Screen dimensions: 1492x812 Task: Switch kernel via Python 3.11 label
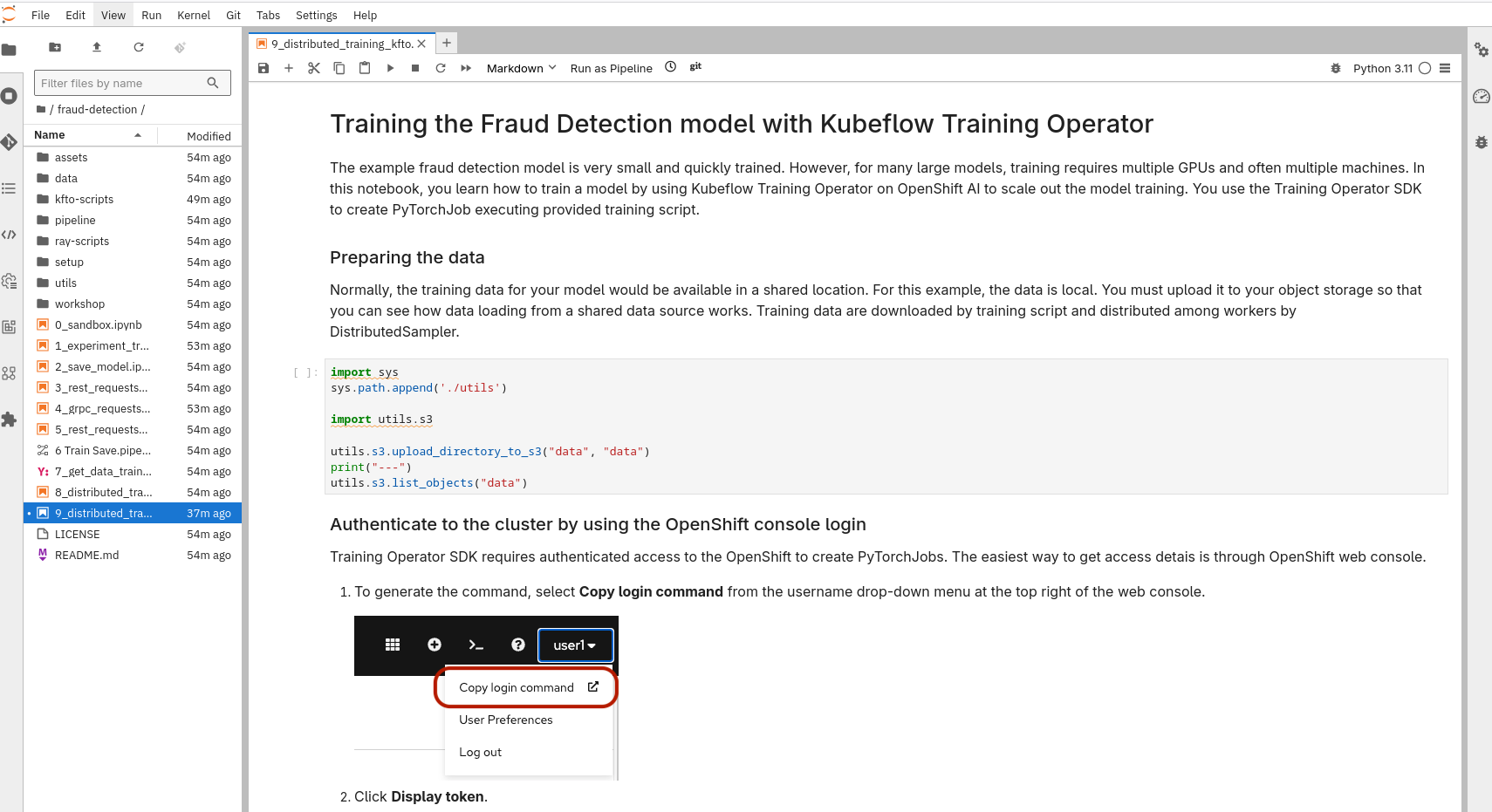1383,68
